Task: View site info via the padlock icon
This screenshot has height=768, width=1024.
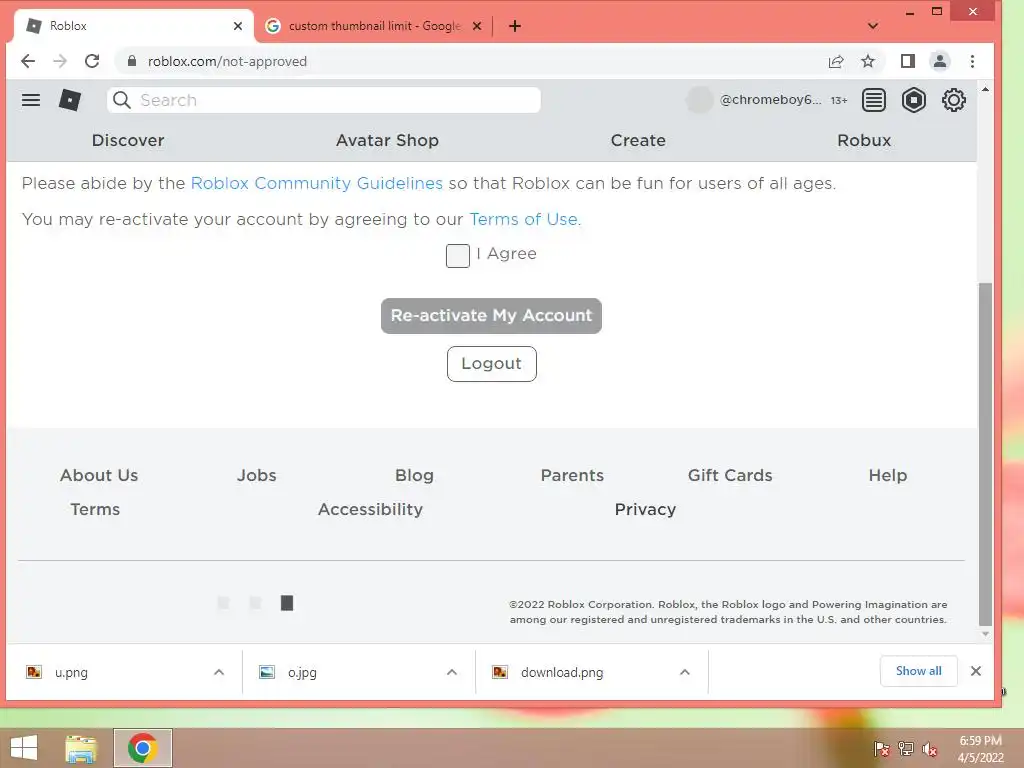Action: click(132, 61)
